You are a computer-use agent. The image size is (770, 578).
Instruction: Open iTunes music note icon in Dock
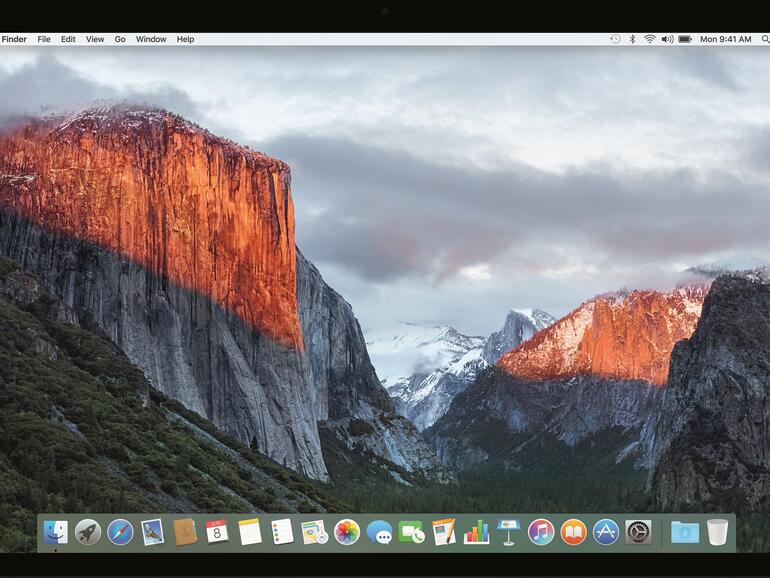541,532
